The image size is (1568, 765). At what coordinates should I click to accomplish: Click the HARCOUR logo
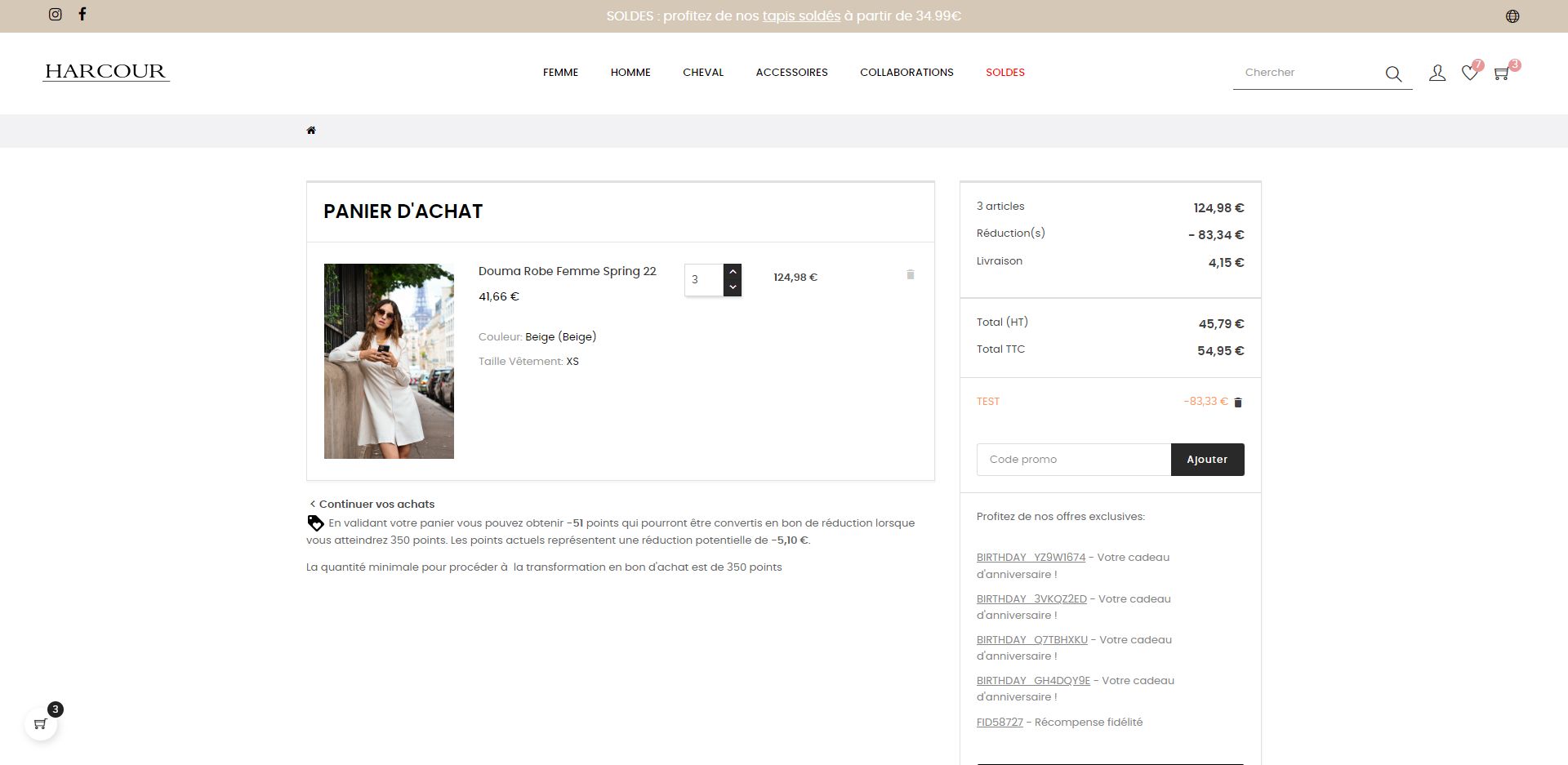pos(106,72)
